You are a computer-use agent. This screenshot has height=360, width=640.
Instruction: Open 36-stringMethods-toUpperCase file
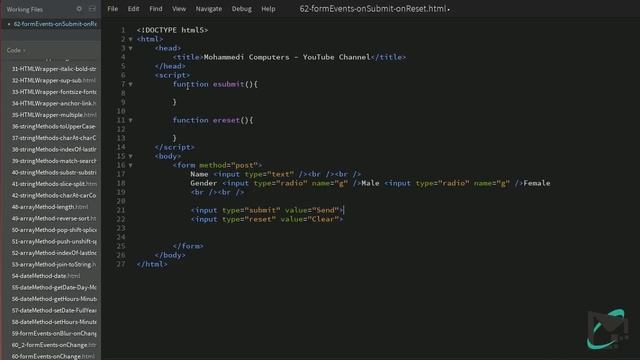[54, 127]
